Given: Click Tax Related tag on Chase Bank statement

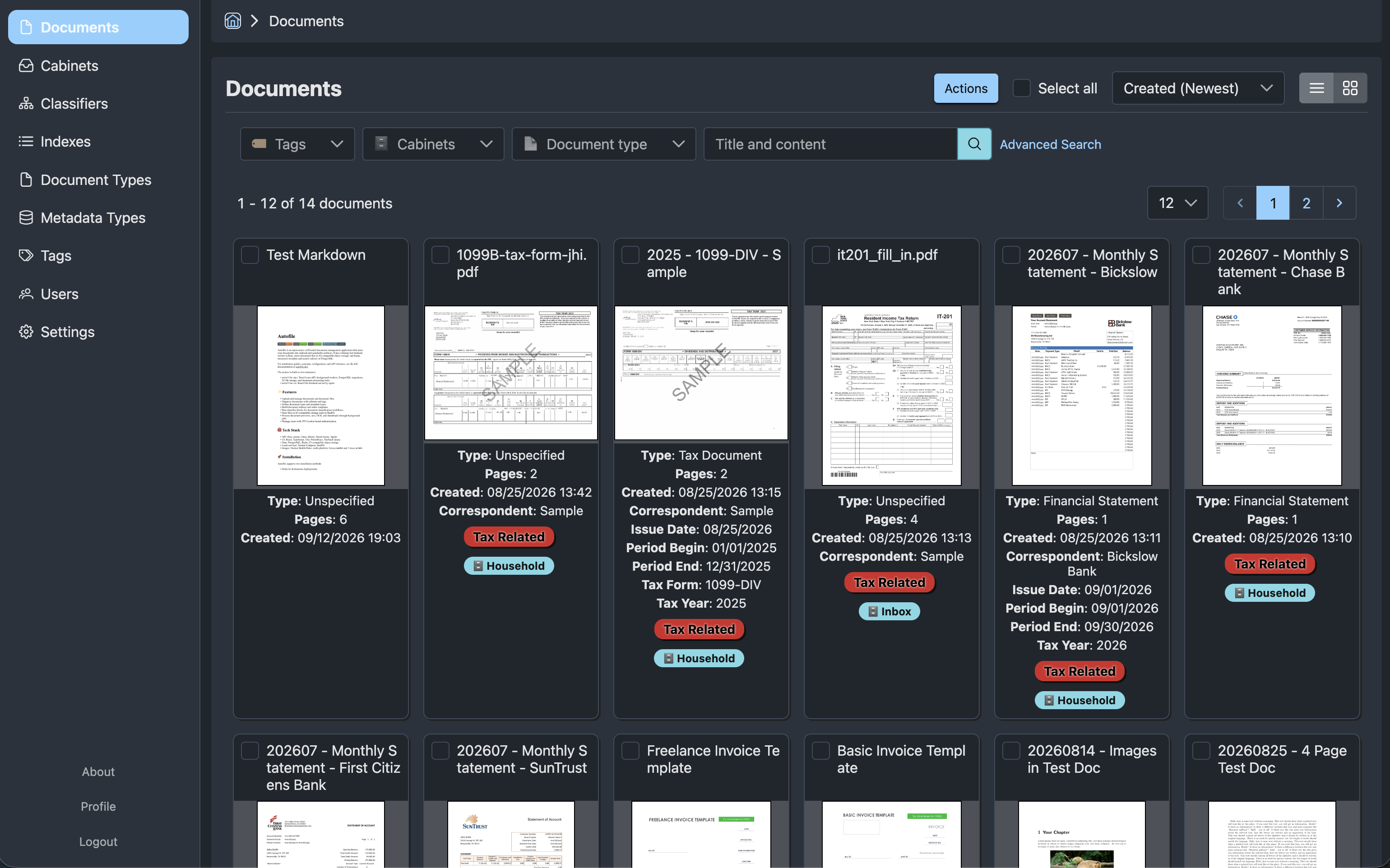Looking at the screenshot, I should (x=1270, y=564).
